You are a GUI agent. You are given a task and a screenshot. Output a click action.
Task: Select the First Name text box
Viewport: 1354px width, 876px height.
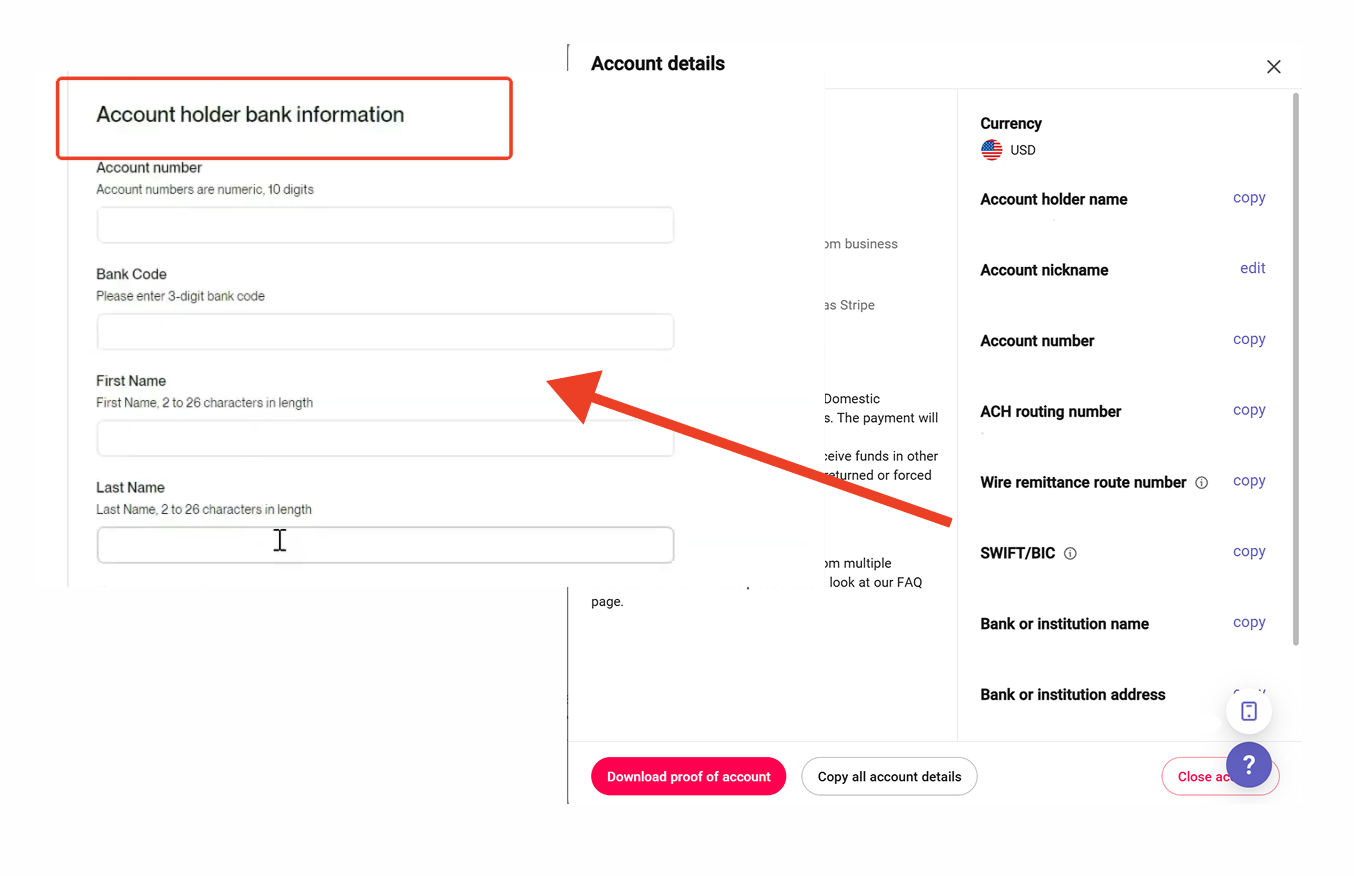tap(385, 438)
